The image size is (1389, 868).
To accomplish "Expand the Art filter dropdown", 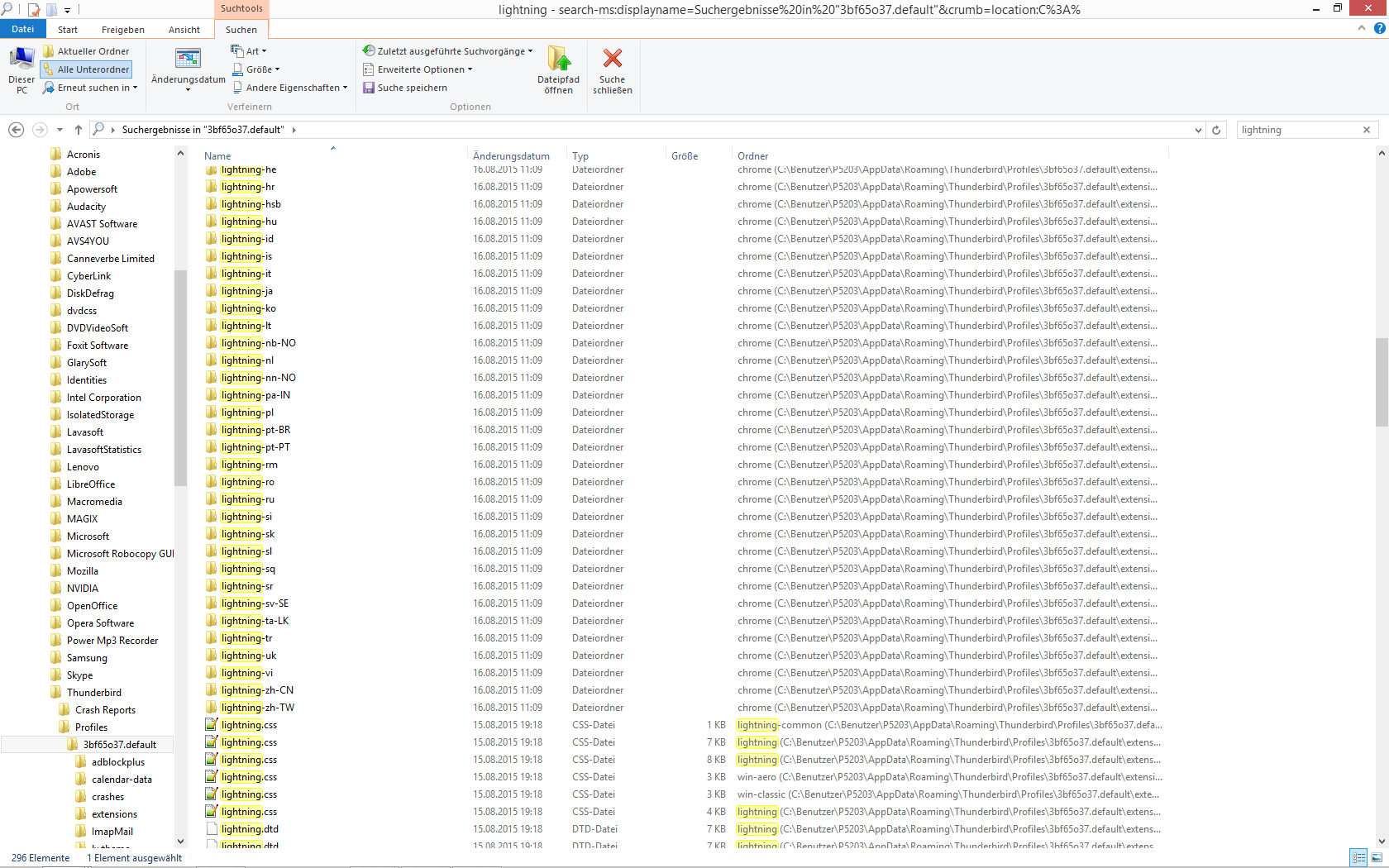I will pos(250,51).
